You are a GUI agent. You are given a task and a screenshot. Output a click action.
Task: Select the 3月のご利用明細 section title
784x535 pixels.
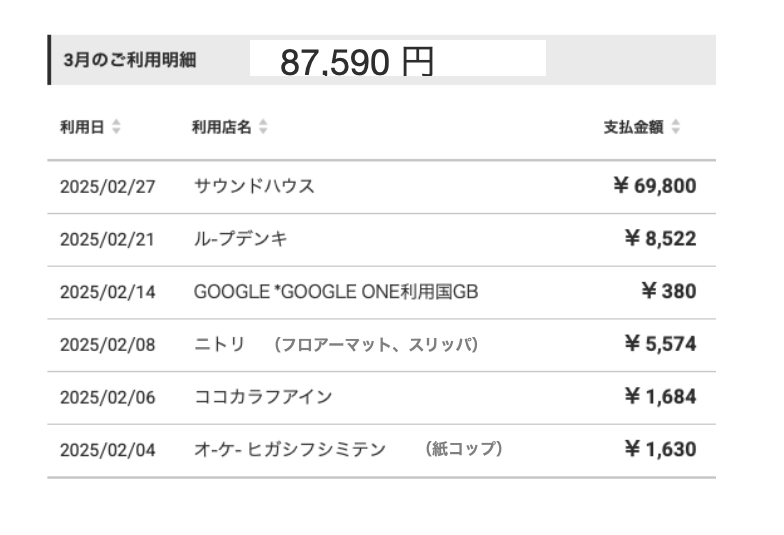[x=129, y=60]
